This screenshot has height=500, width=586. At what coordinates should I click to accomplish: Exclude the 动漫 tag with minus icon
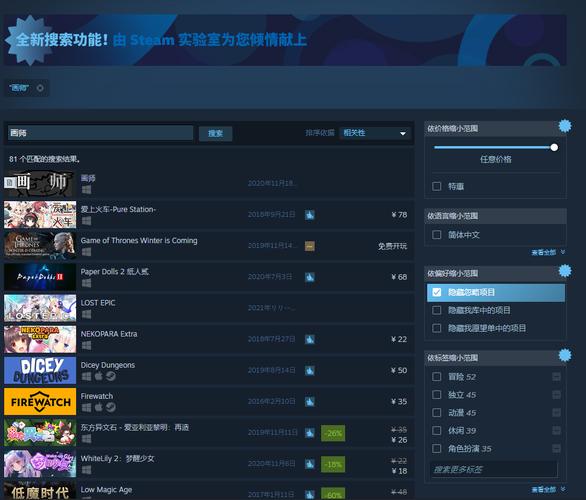556,413
